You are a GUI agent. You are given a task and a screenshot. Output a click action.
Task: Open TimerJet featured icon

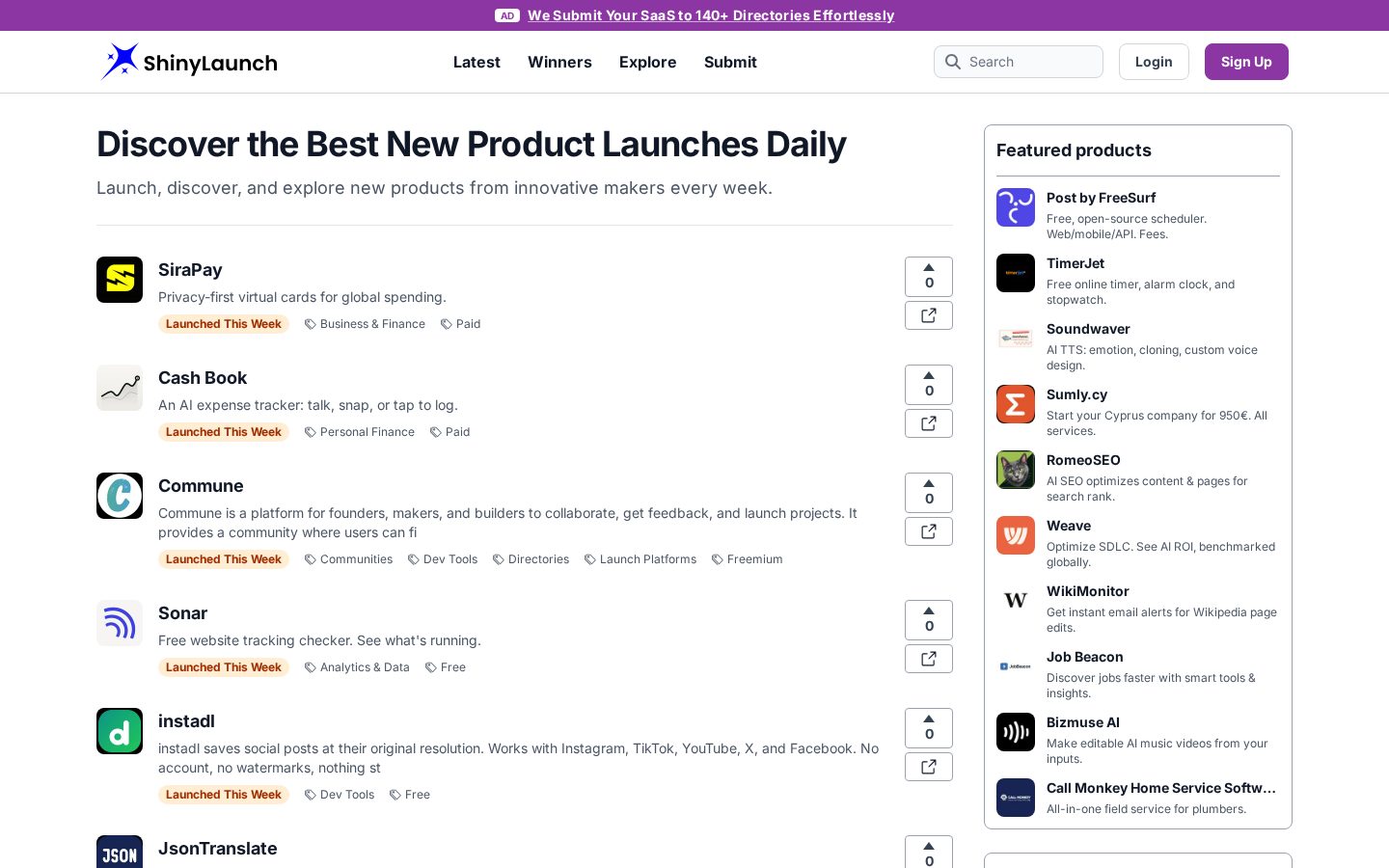1016,273
